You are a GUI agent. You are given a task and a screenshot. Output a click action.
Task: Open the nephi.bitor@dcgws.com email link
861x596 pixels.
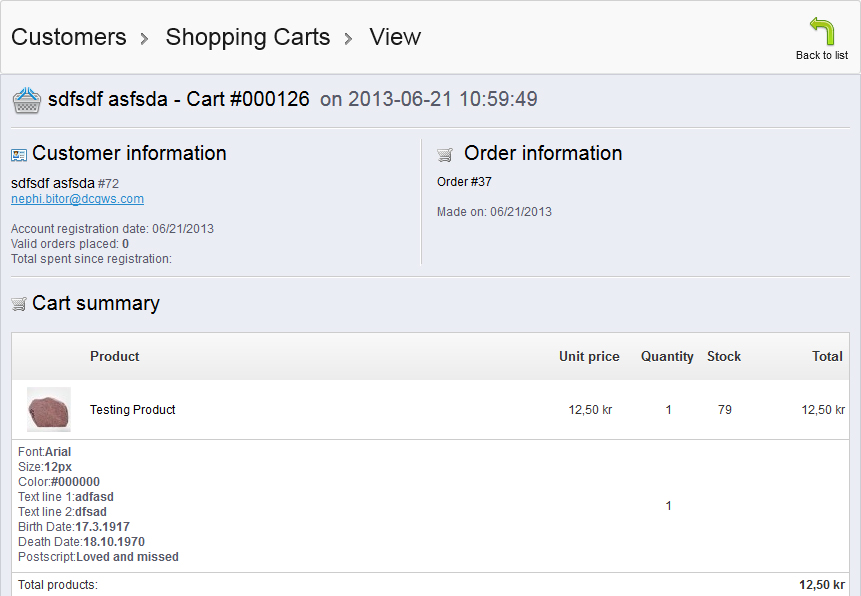click(77, 199)
